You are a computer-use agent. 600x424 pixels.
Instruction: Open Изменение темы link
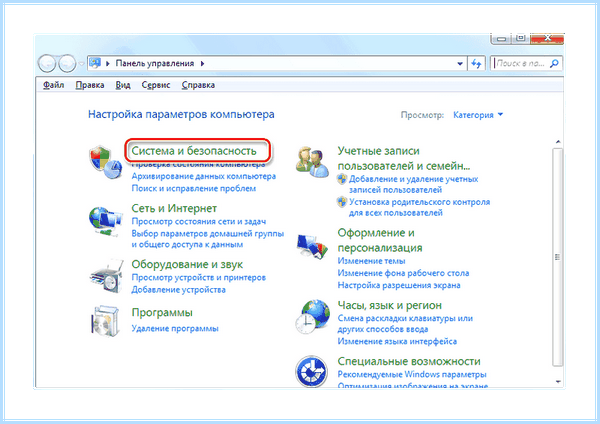click(x=371, y=261)
